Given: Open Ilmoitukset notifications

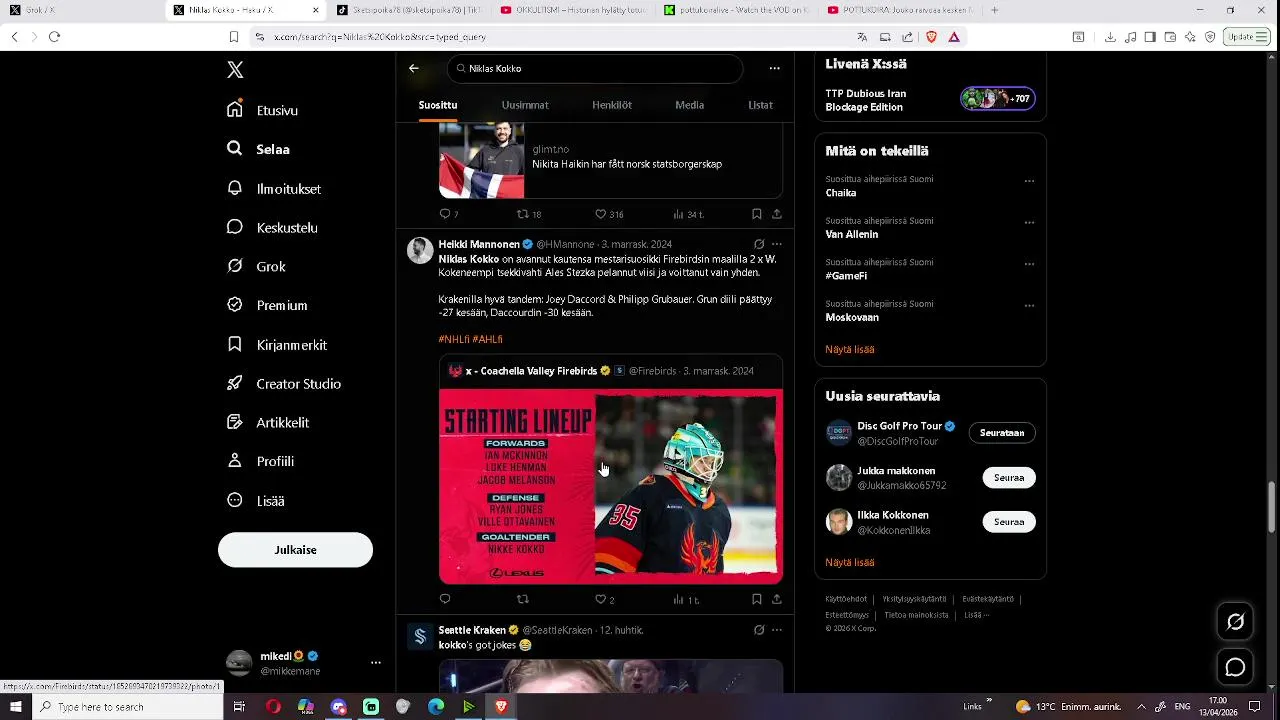Looking at the screenshot, I should coord(275,188).
